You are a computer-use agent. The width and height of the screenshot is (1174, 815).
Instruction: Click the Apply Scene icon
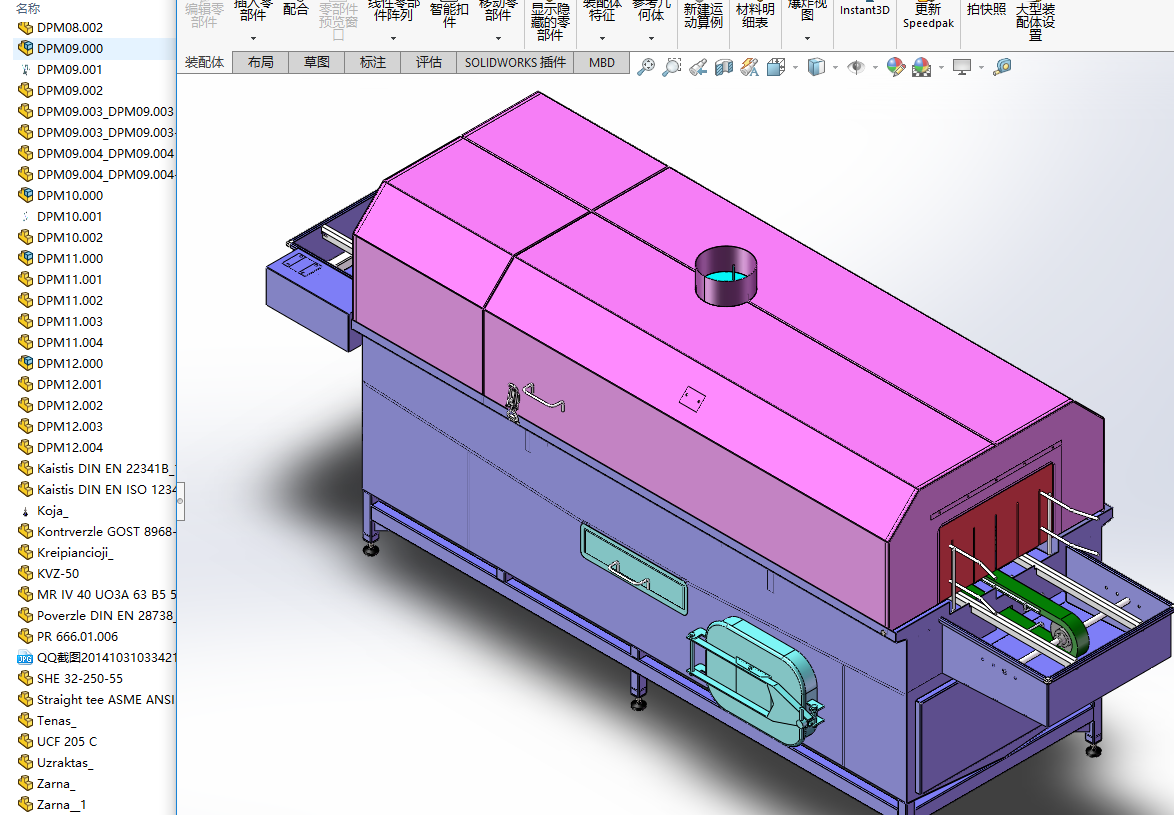(922, 67)
